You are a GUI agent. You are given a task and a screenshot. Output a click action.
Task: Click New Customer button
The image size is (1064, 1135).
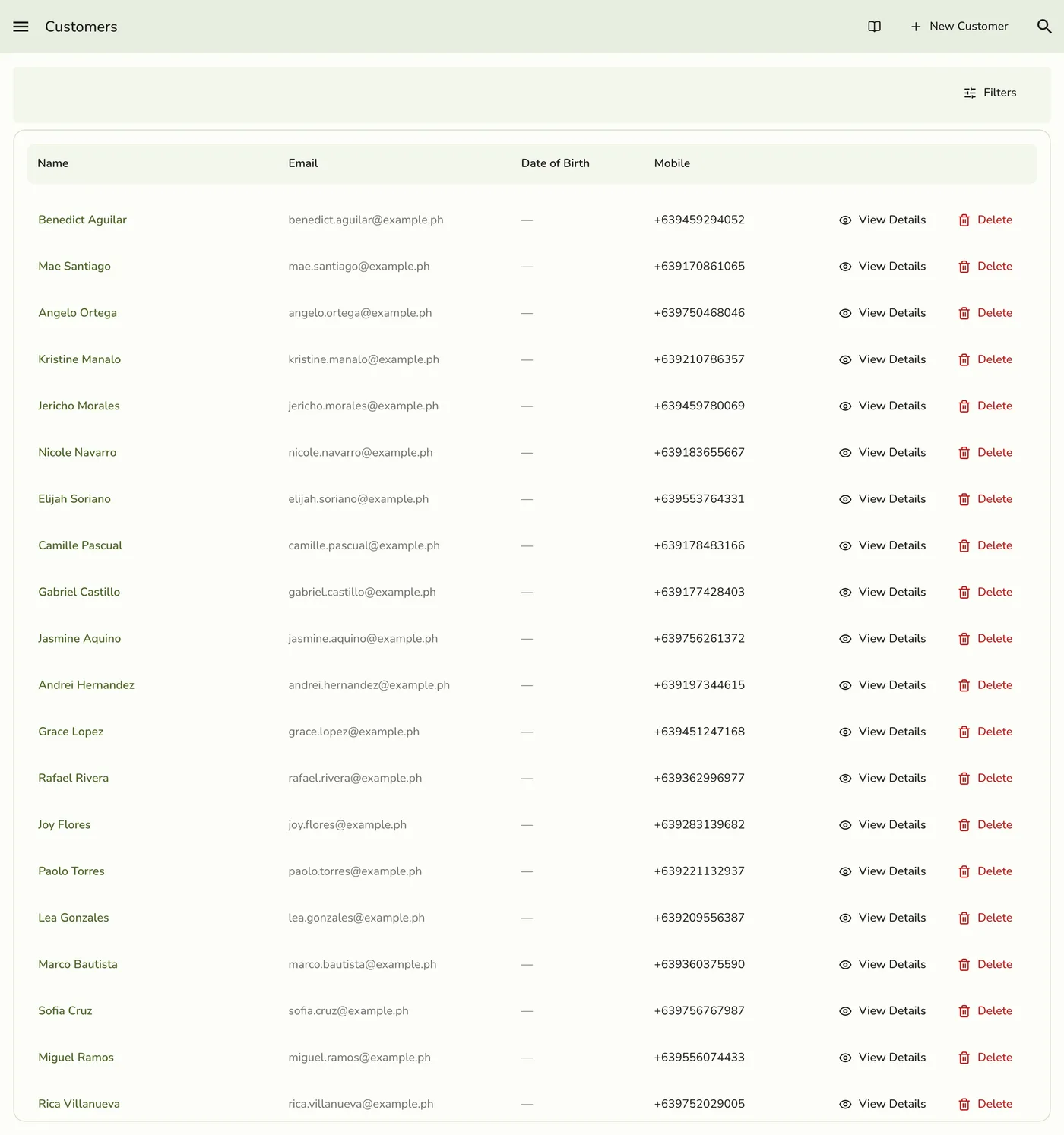(x=959, y=27)
